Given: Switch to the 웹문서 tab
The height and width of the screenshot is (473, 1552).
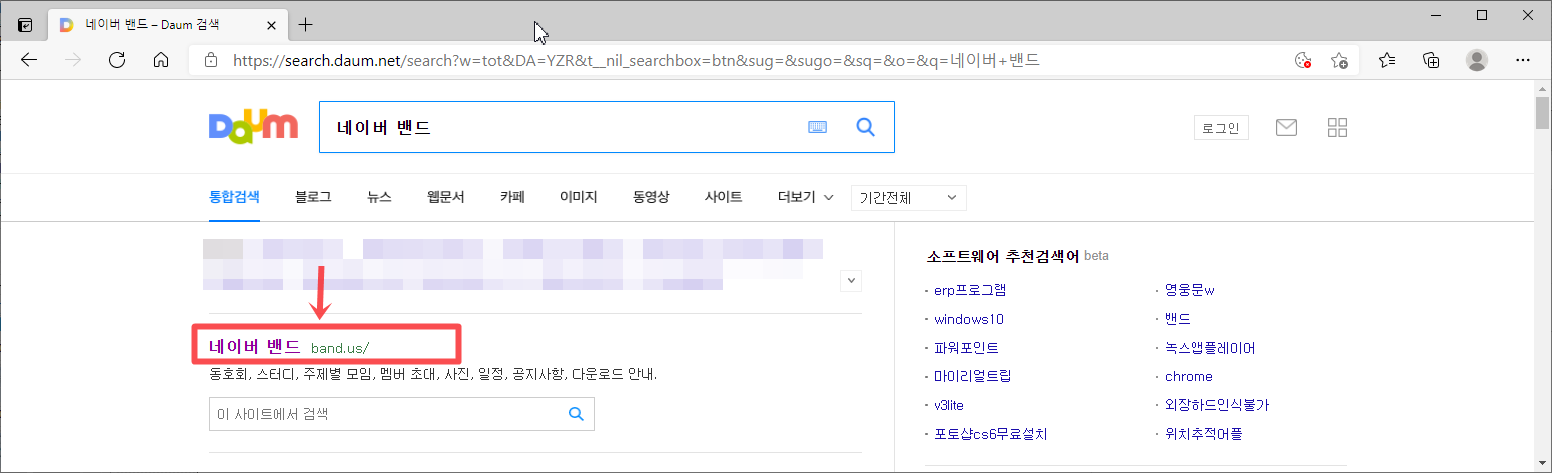Looking at the screenshot, I should coord(446,197).
